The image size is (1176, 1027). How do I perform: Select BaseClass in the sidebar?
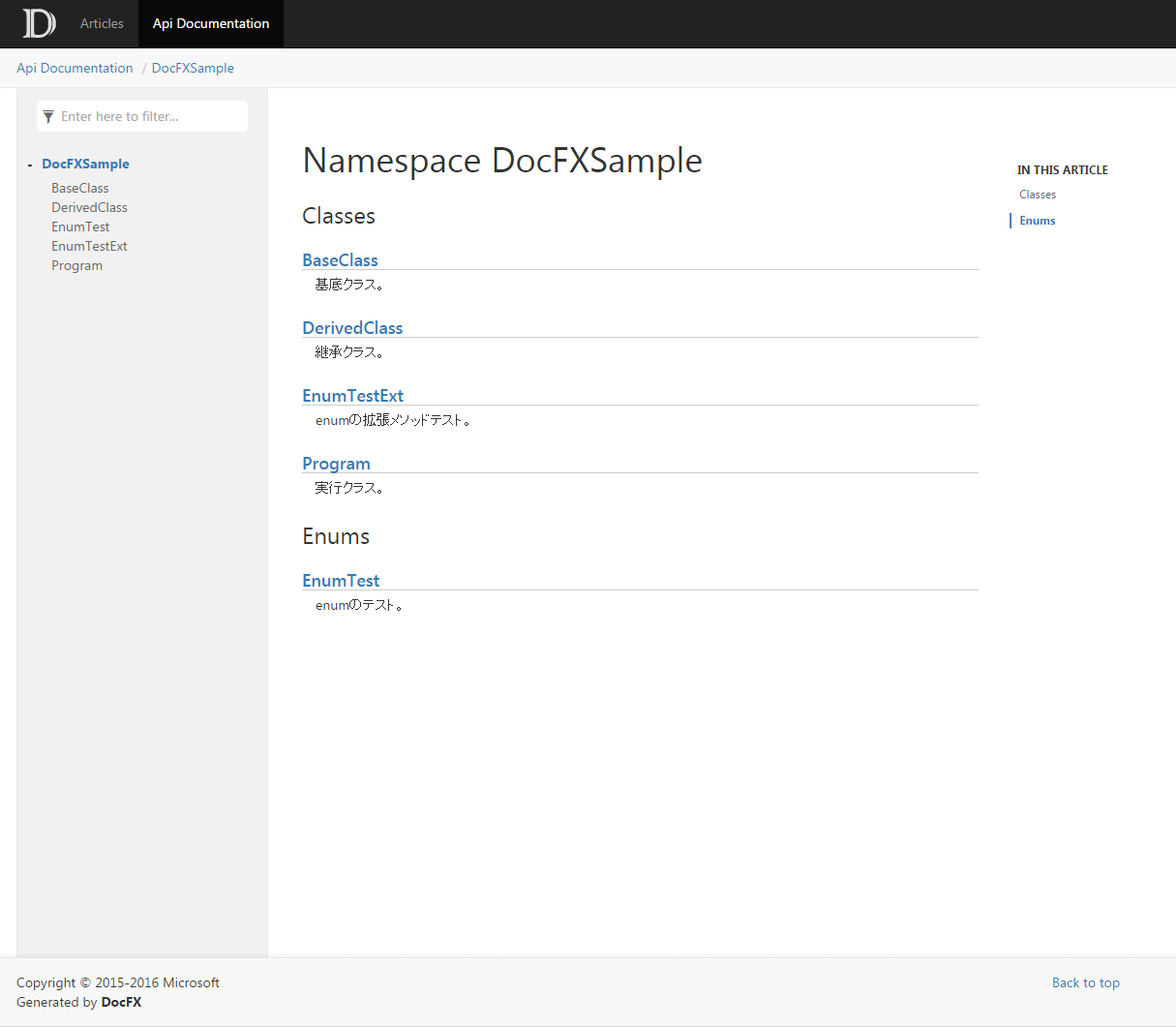click(x=79, y=188)
